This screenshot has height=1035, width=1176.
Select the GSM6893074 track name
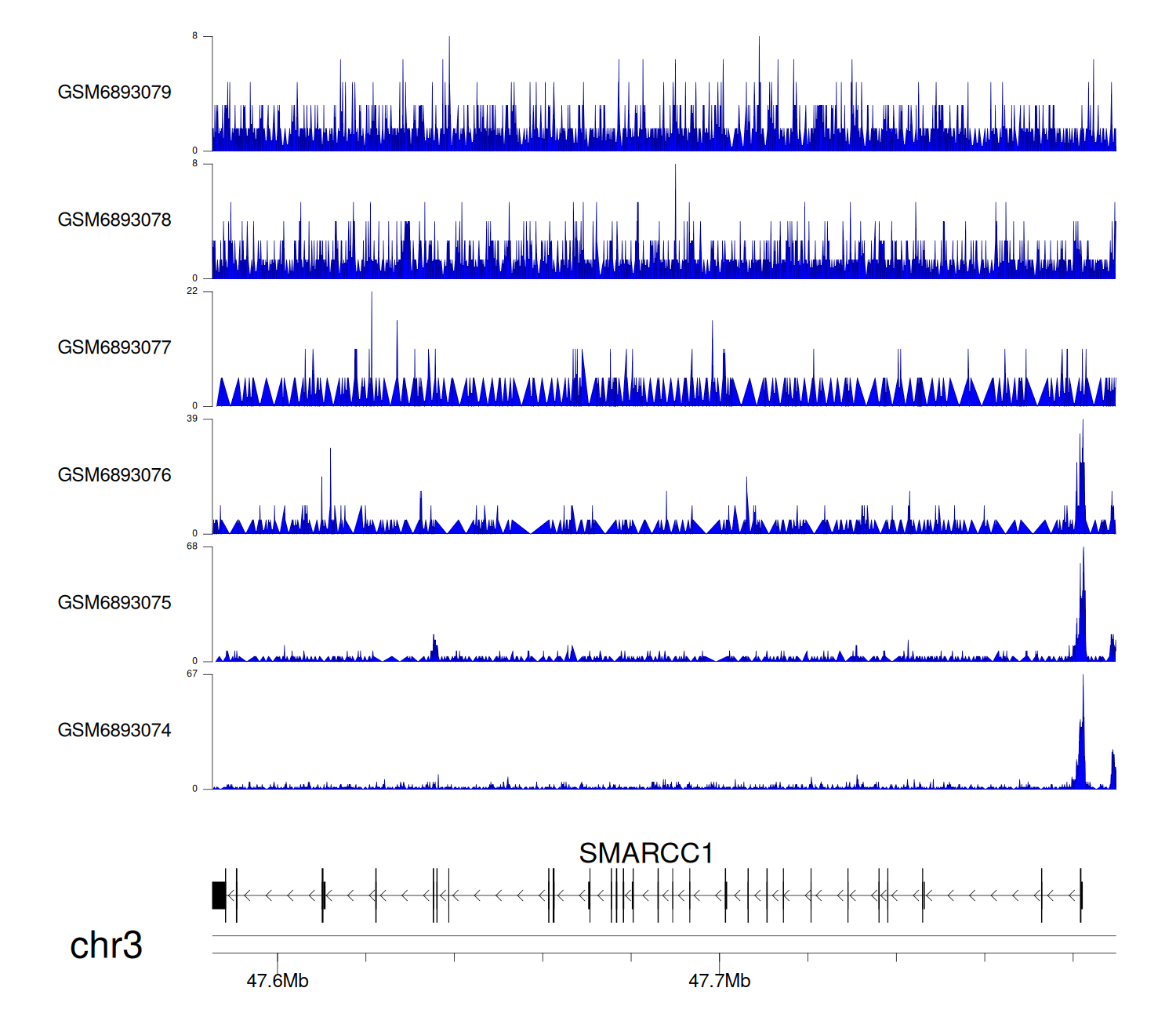point(114,731)
